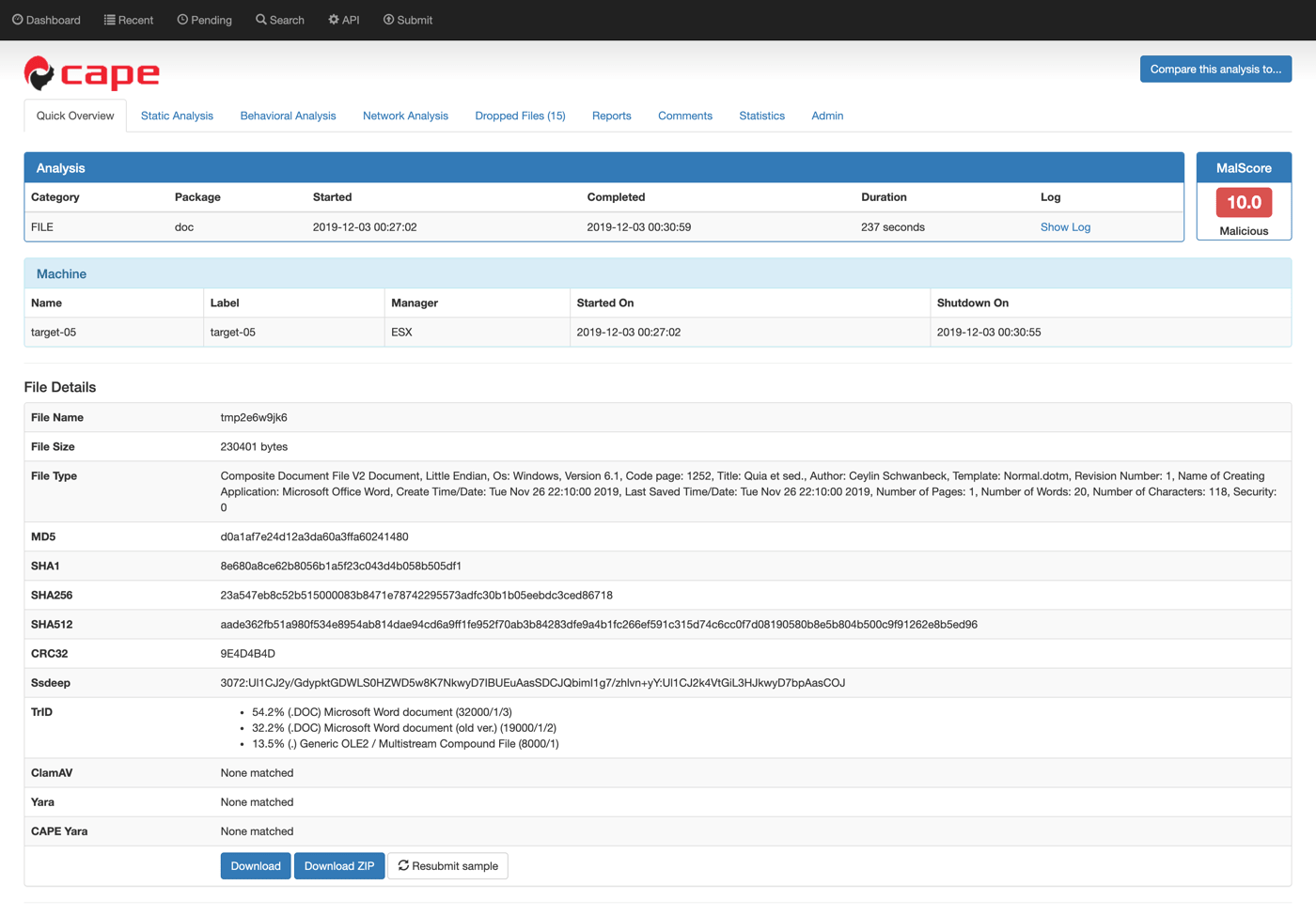
Task: Open Submit in top navigation
Action: (408, 20)
